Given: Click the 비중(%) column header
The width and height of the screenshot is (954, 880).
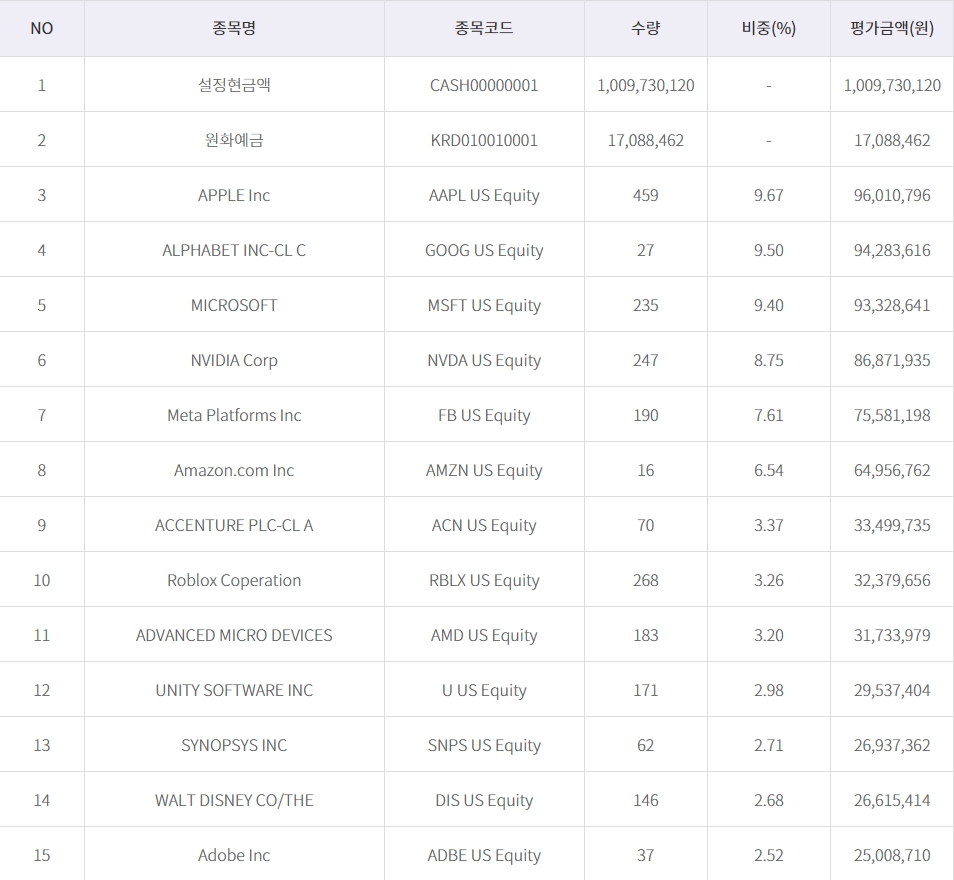Looking at the screenshot, I should point(768,28).
